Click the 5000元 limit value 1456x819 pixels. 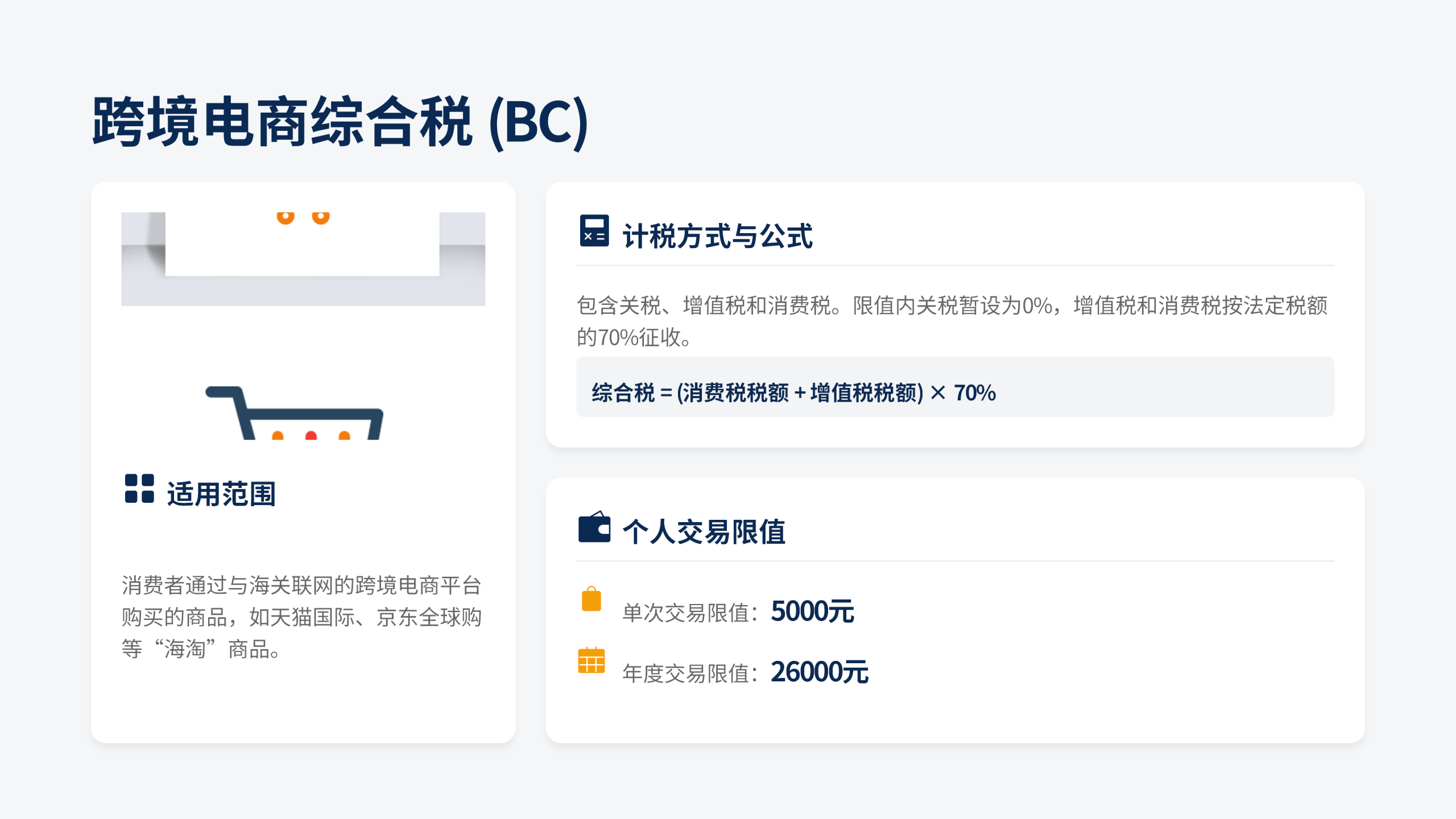(812, 611)
